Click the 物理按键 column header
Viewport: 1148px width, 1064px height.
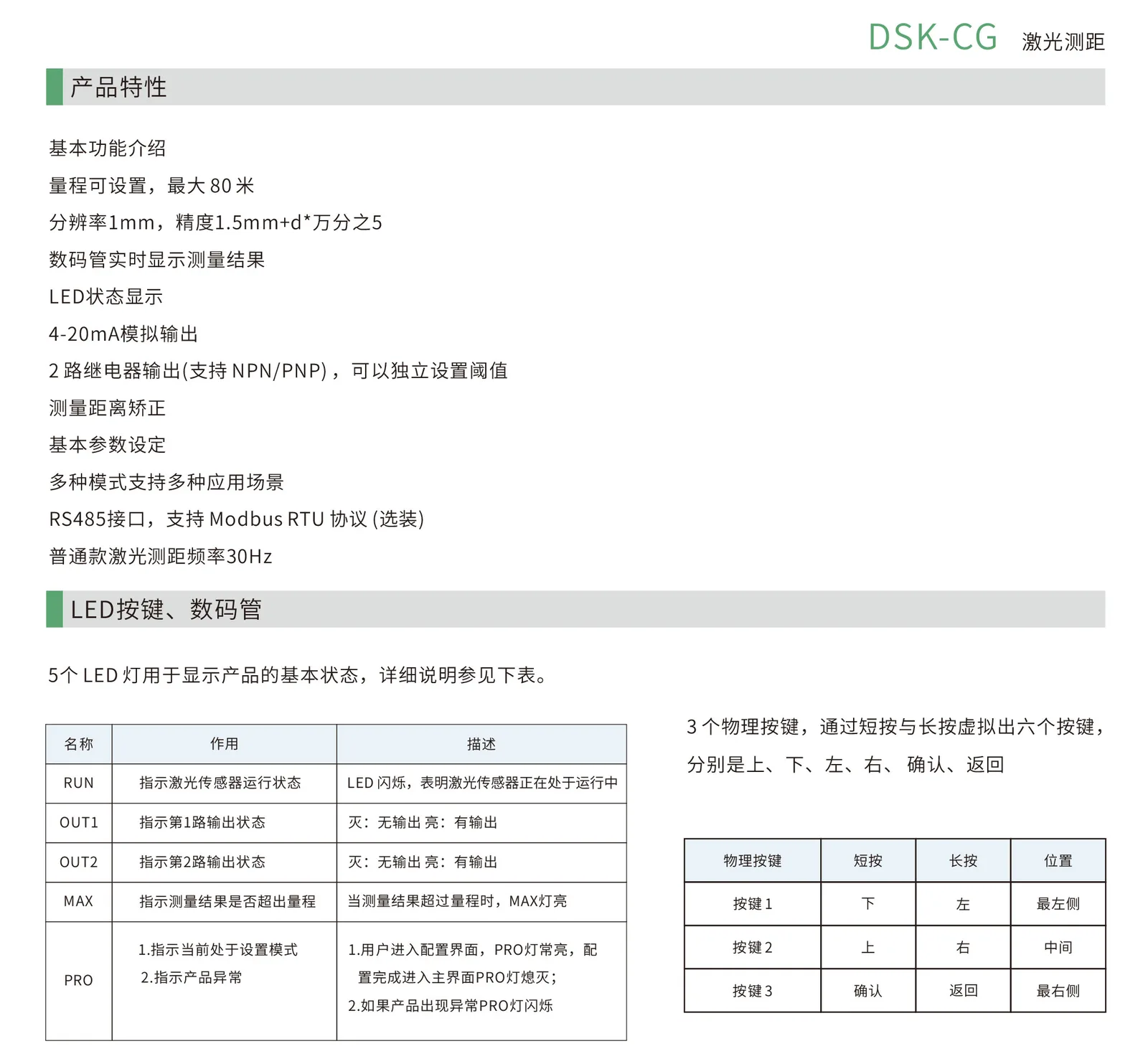coord(753,860)
